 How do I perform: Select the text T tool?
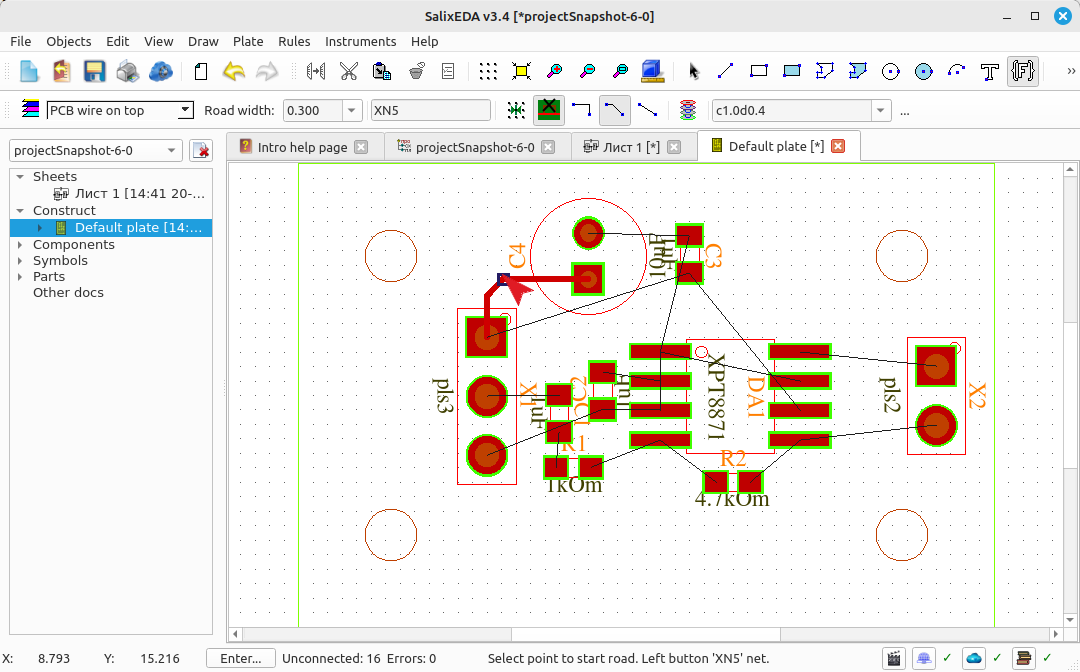(990, 72)
